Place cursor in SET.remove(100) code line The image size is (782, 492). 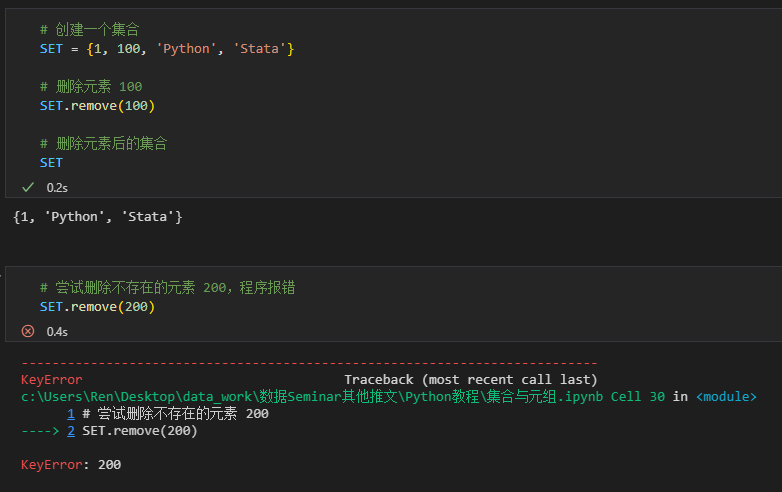pyautogui.click(x=97, y=106)
